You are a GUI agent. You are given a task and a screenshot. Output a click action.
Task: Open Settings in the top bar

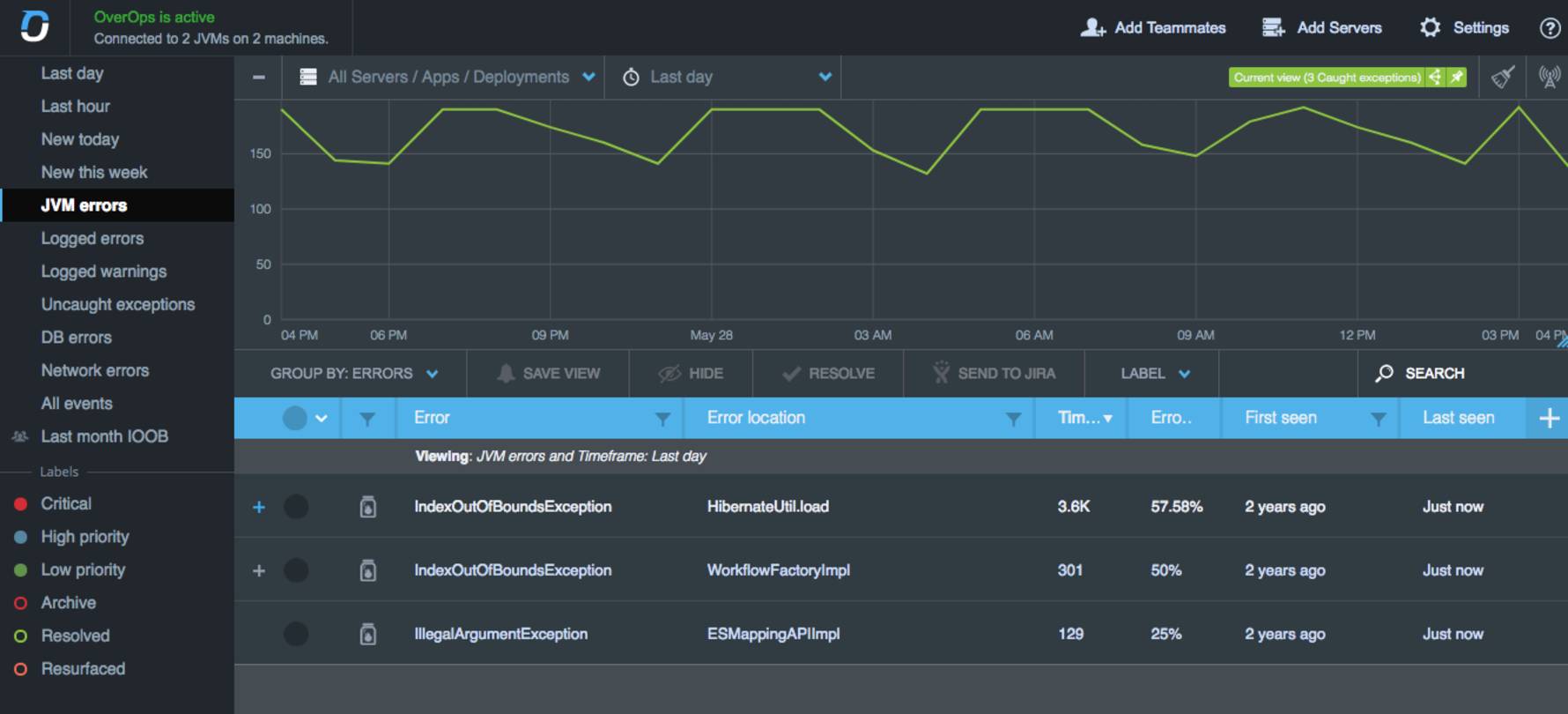click(1464, 27)
